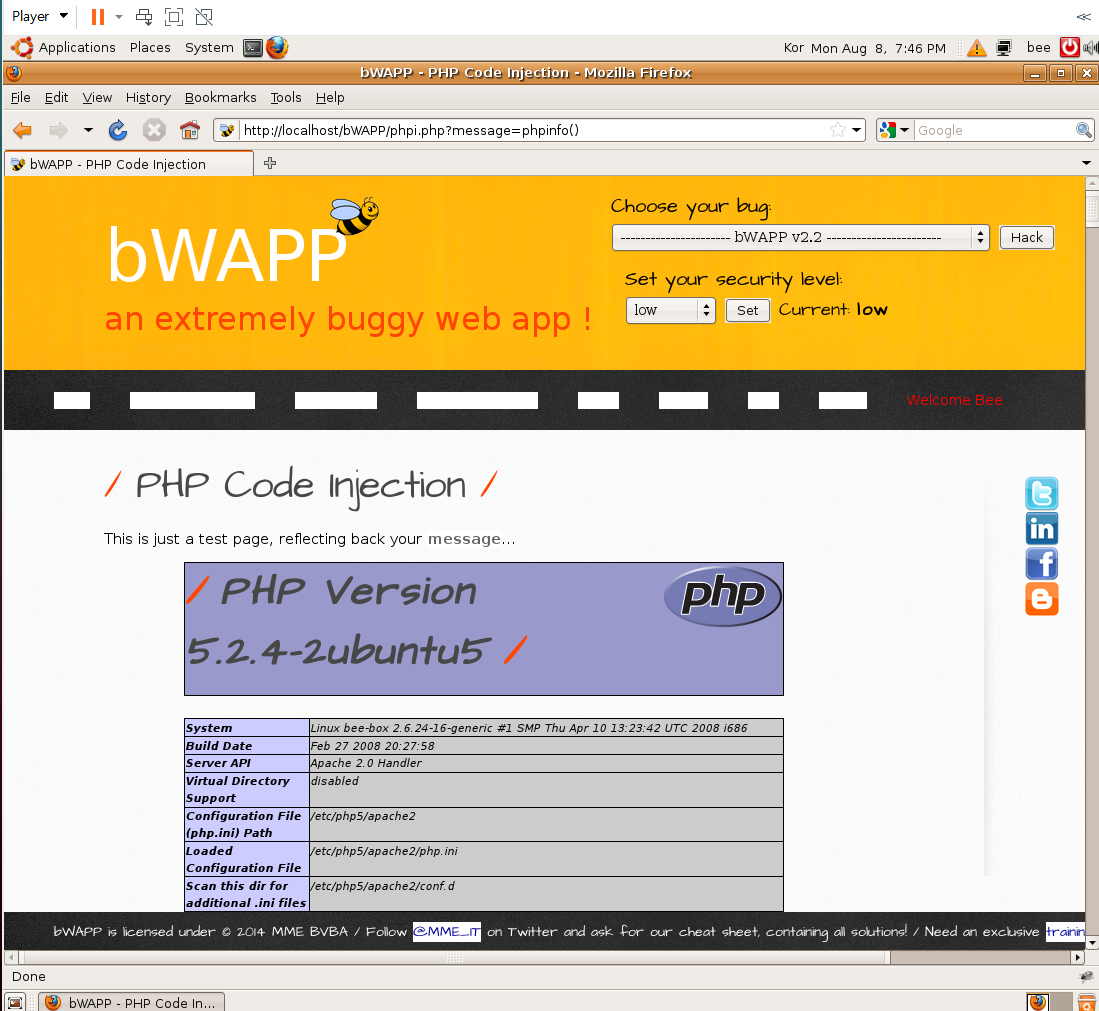Open the System menu
The width and height of the screenshot is (1099, 1011).
click(x=209, y=48)
